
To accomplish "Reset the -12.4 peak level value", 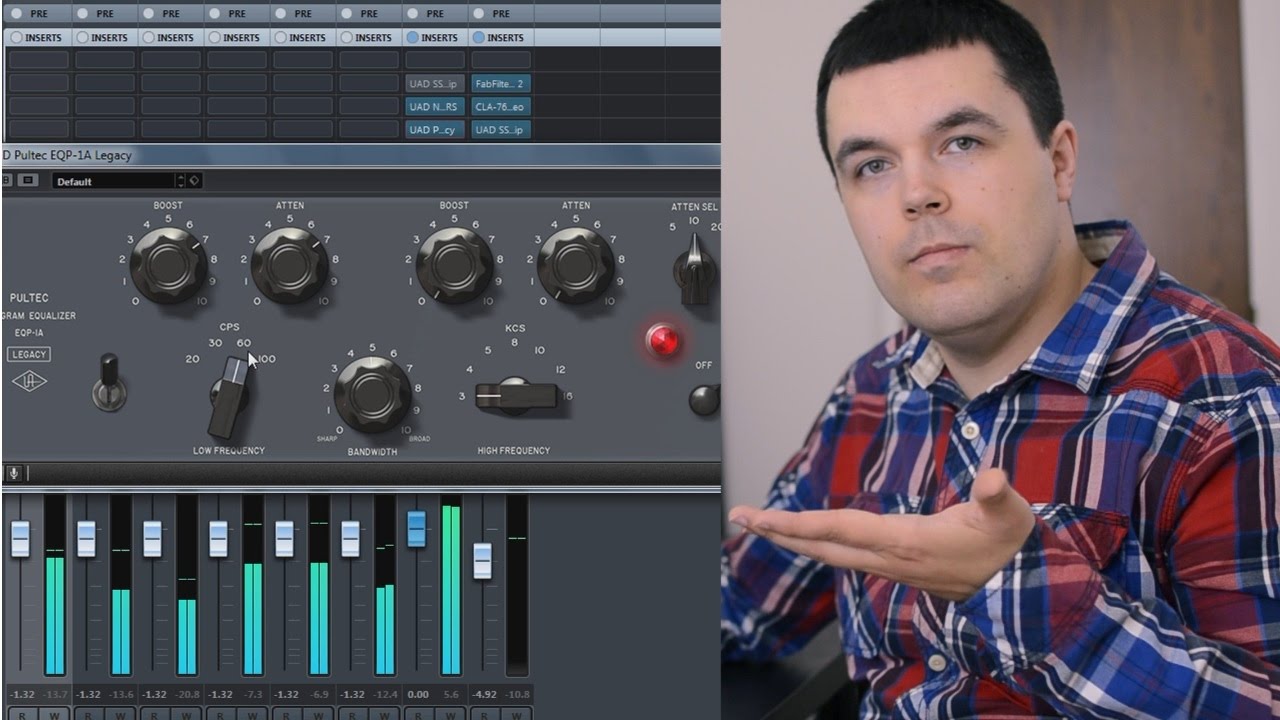I will coord(384,694).
